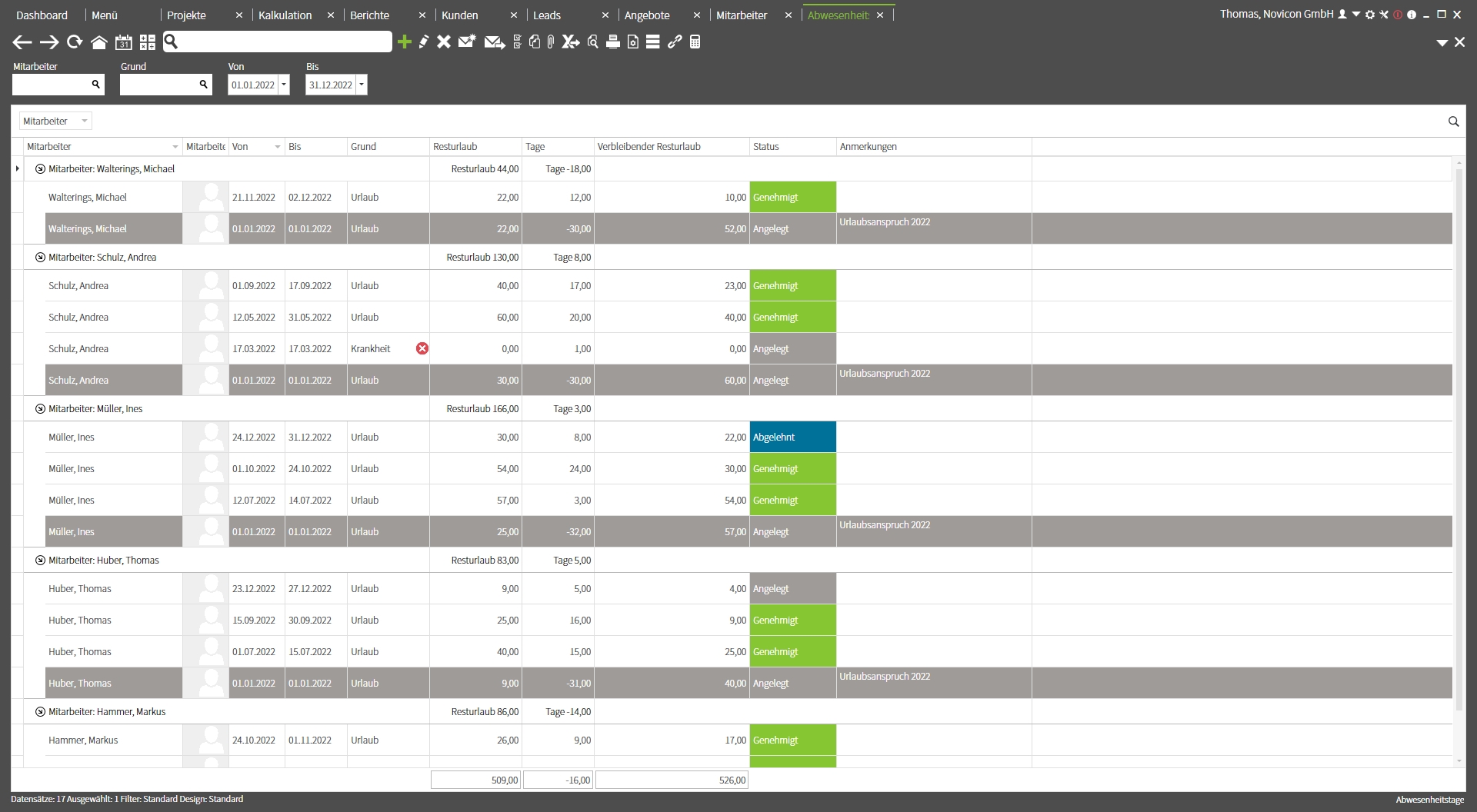This screenshot has height=812, width=1477.
Task: Open the checklist tasks icon
Action: click(517, 42)
